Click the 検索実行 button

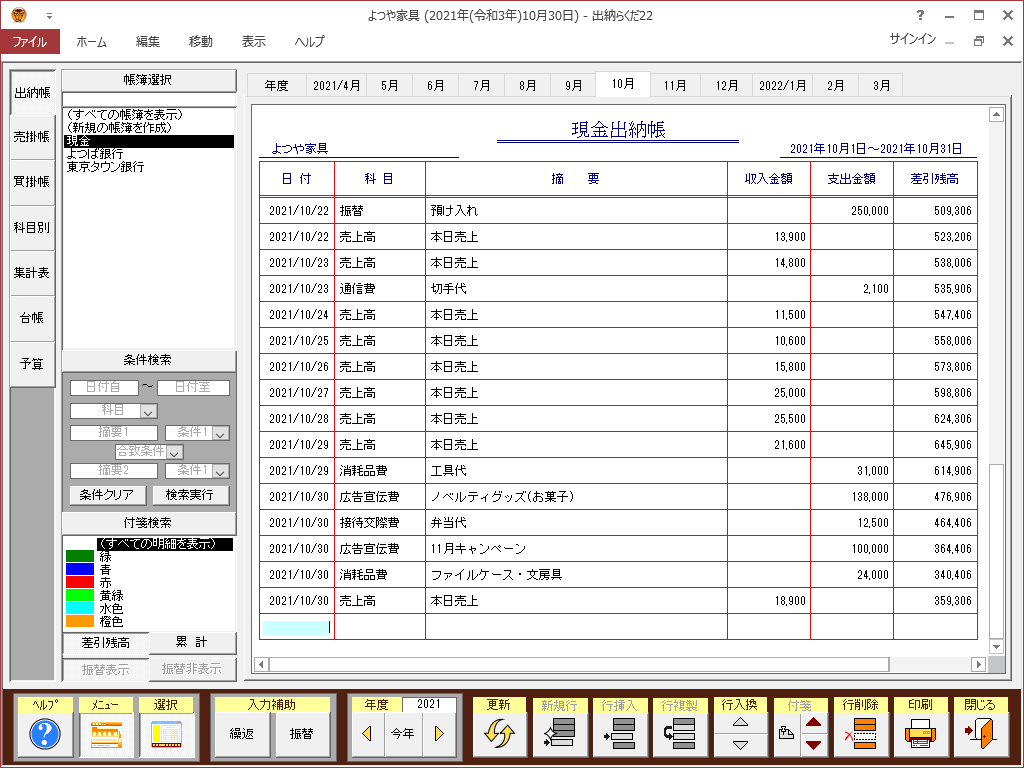(190, 495)
